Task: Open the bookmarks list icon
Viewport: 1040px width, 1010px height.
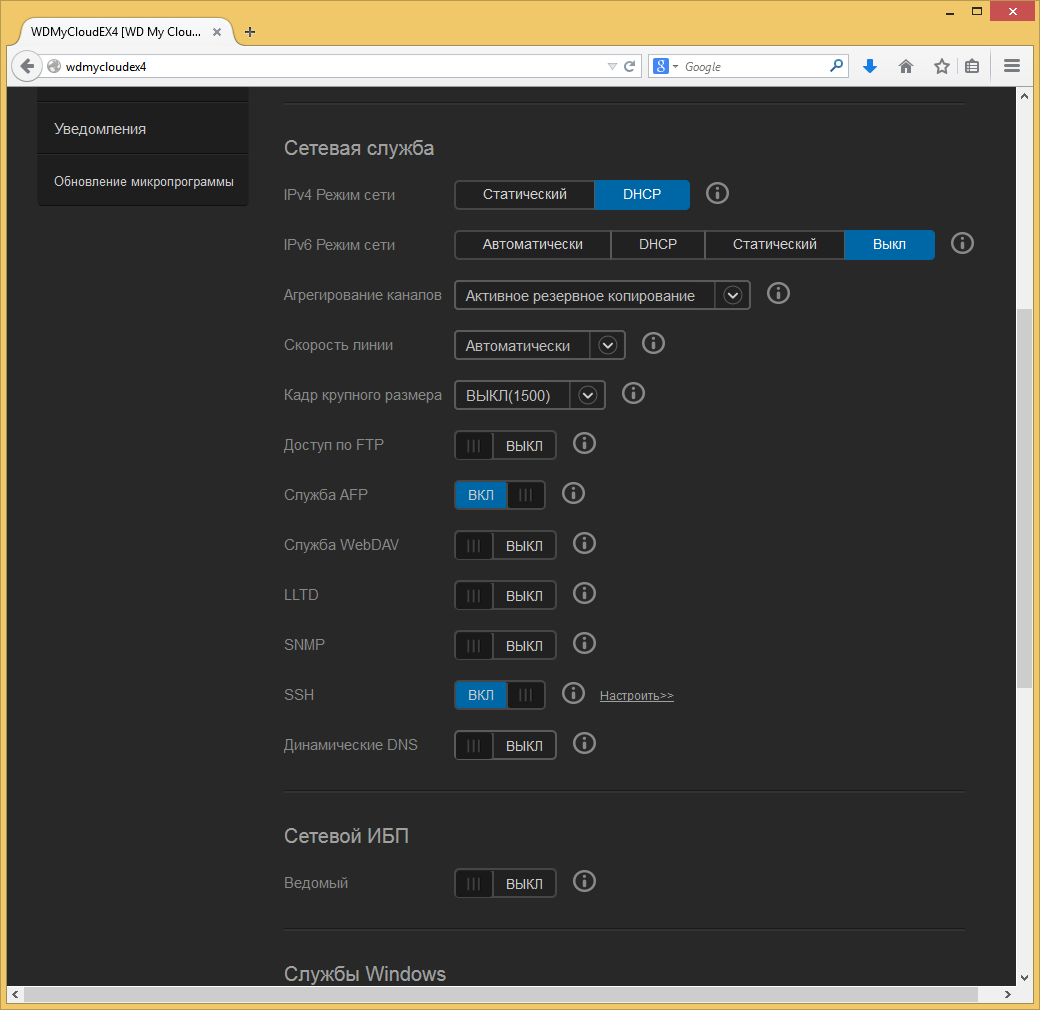Action: (972, 66)
